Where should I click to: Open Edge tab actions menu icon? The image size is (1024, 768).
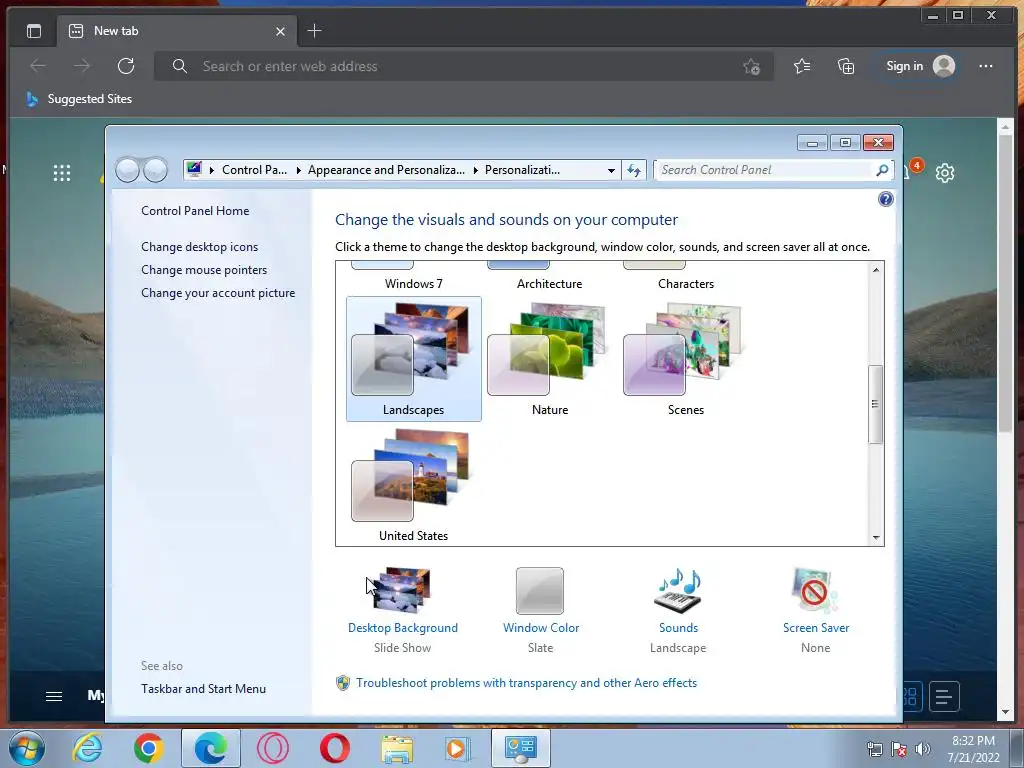[x=34, y=31]
